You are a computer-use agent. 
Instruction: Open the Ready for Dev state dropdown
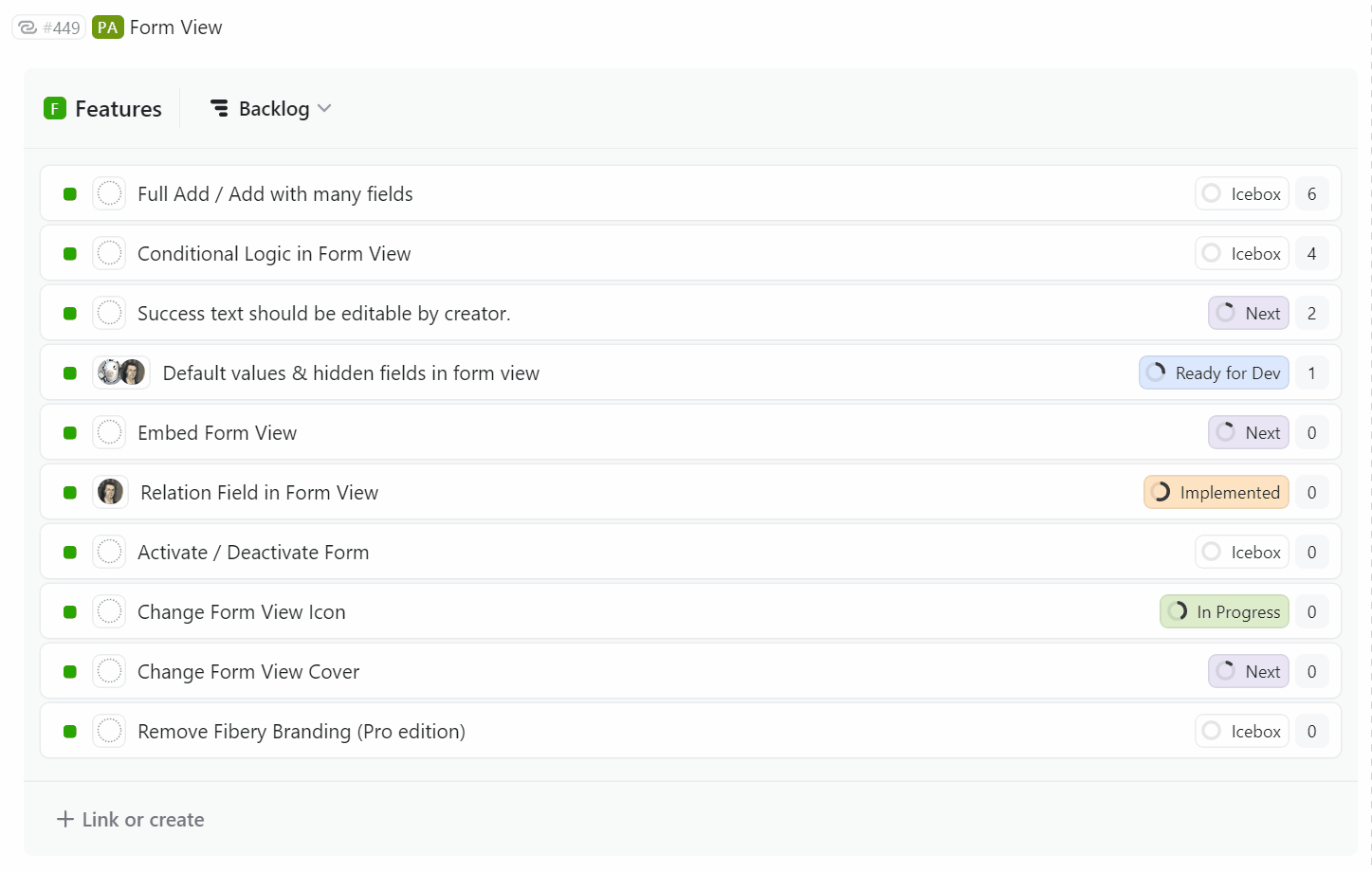coord(1214,372)
